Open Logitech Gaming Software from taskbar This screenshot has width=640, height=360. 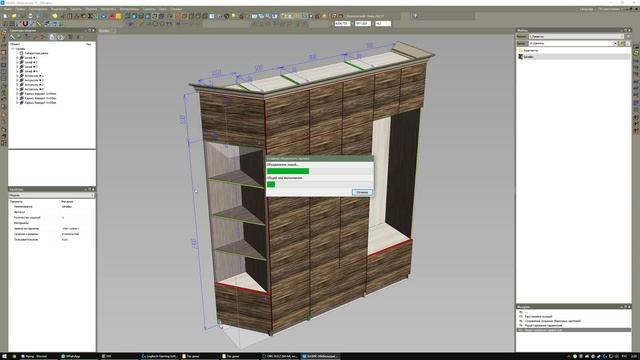(160, 356)
